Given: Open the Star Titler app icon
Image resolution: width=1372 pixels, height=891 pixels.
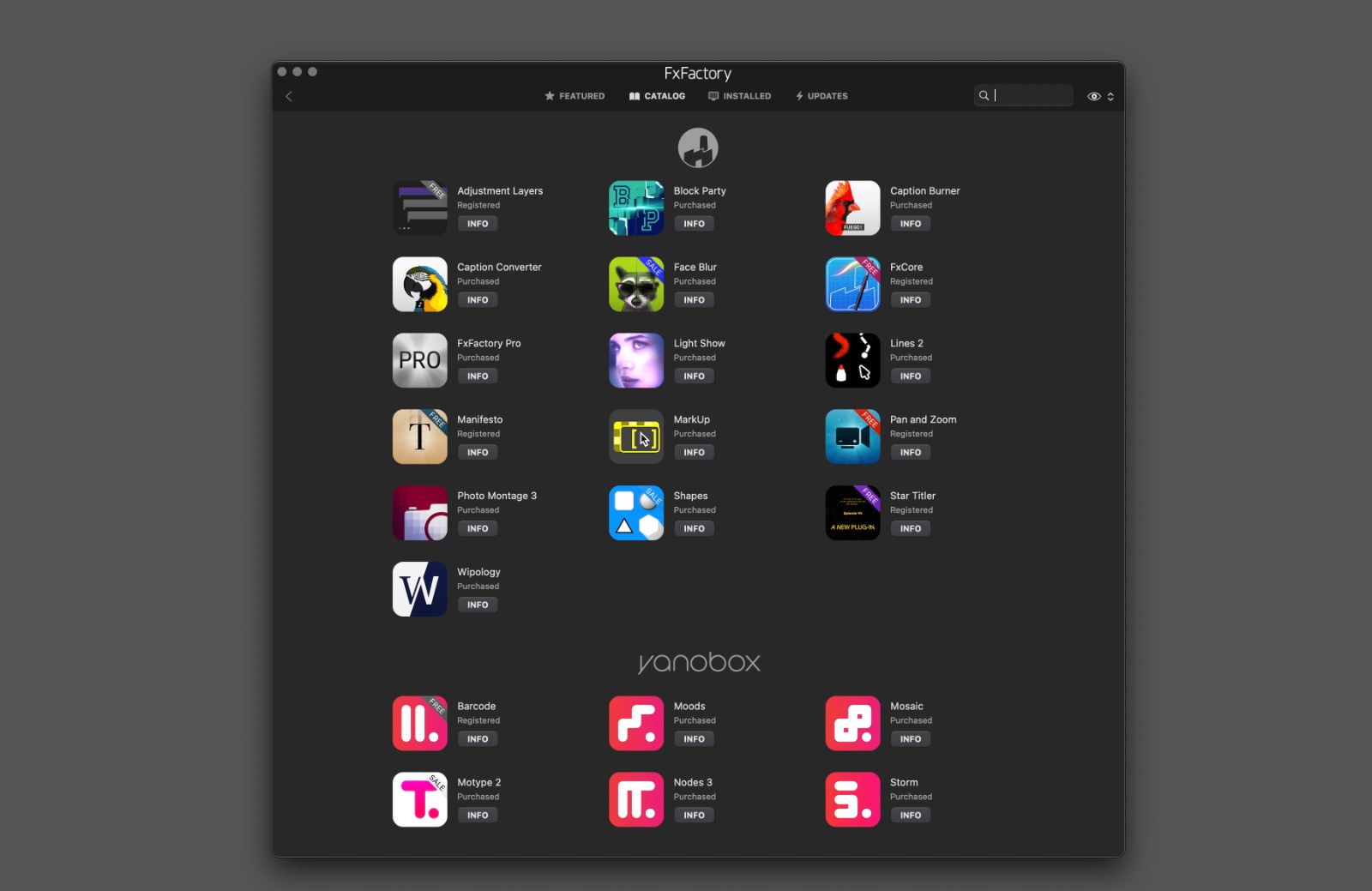Looking at the screenshot, I should coord(853,514).
